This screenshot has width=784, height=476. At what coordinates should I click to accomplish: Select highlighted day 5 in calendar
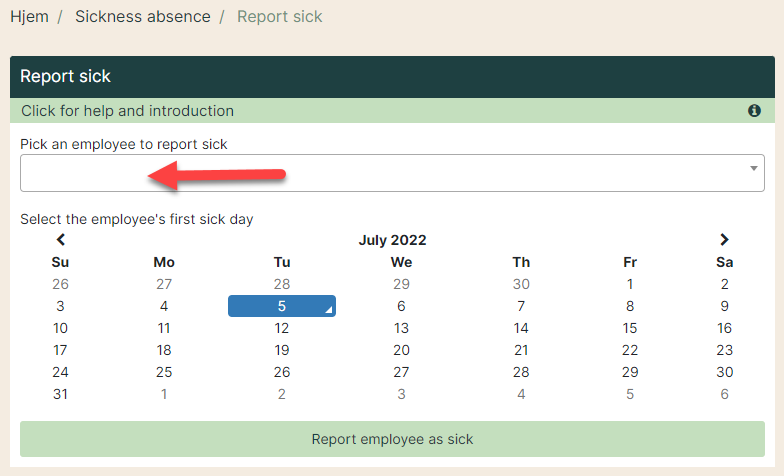[282, 306]
